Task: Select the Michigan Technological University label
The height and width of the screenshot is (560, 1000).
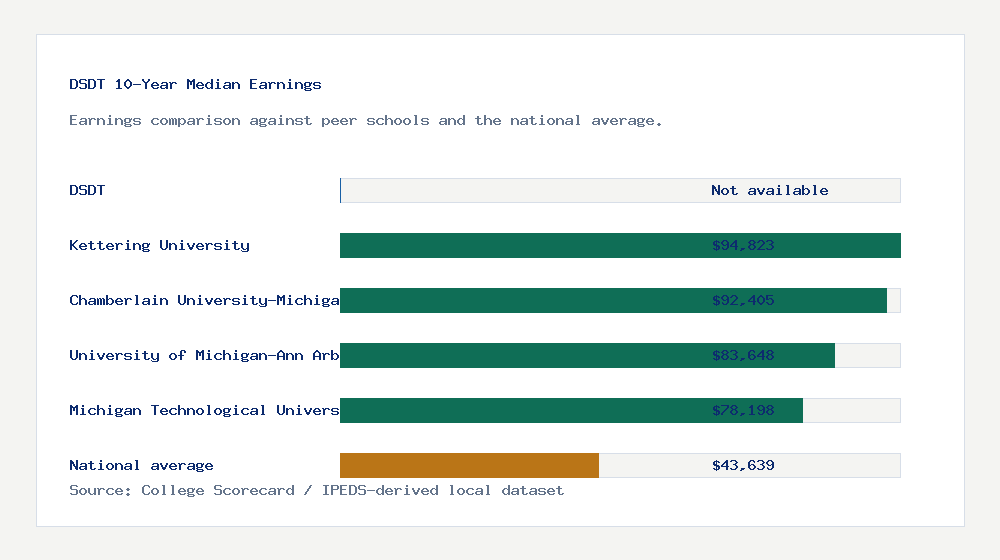Action: point(204,410)
